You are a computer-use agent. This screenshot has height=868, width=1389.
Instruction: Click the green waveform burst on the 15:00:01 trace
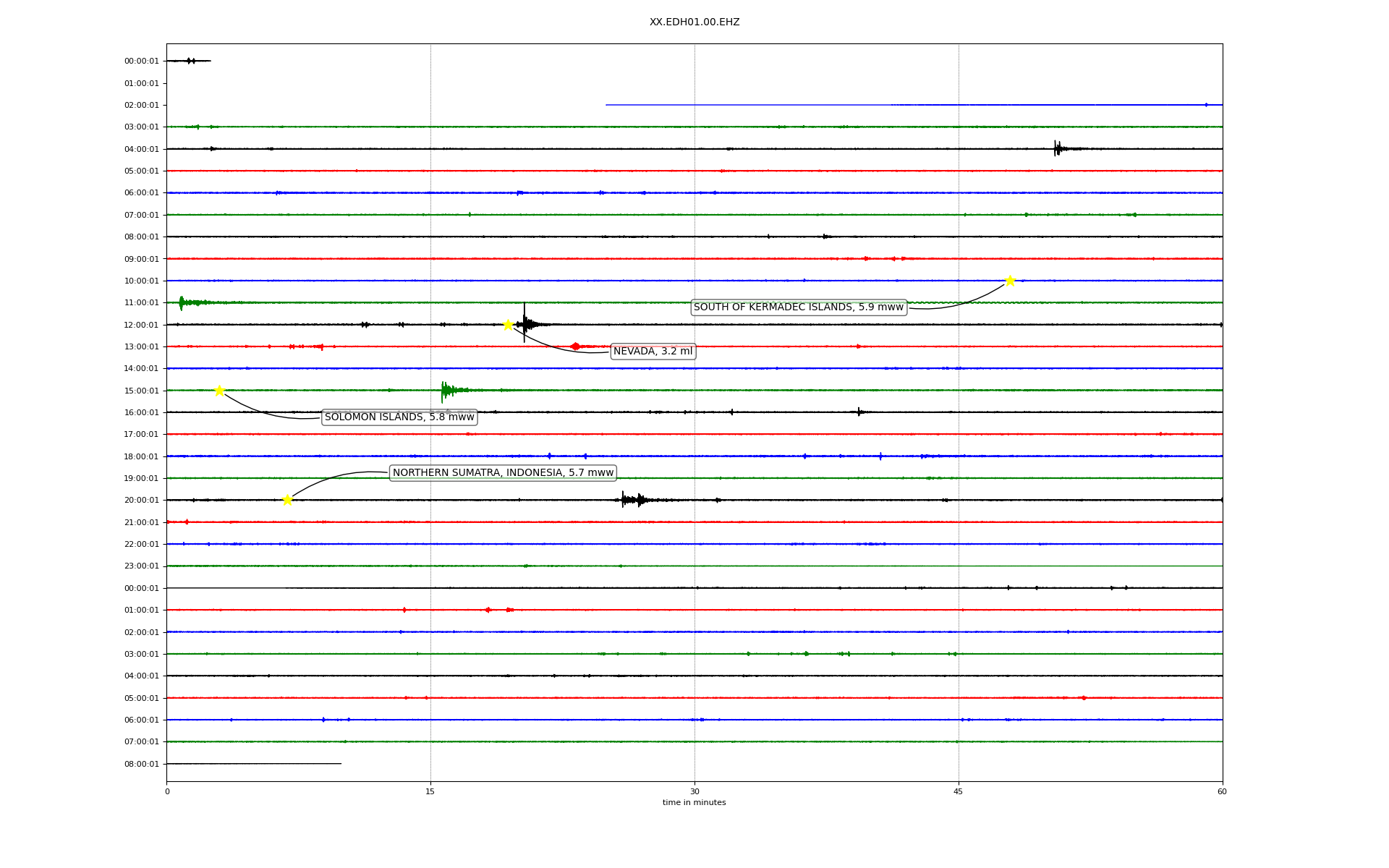(x=447, y=391)
